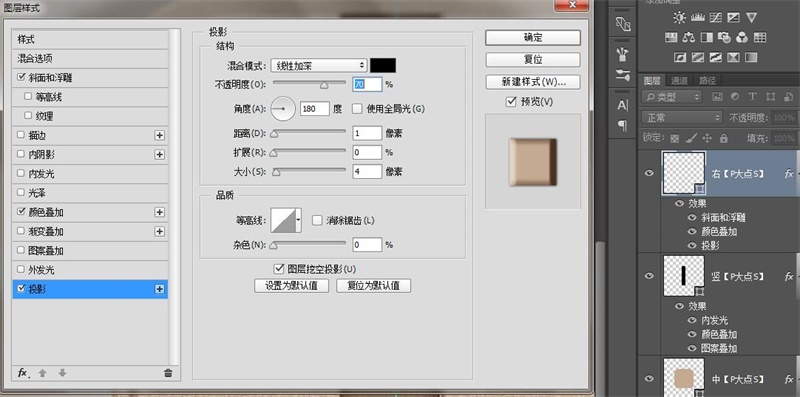Screen dimensions: 800x397
Task: Add another 描边 effect with plus button
Action: [160, 135]
